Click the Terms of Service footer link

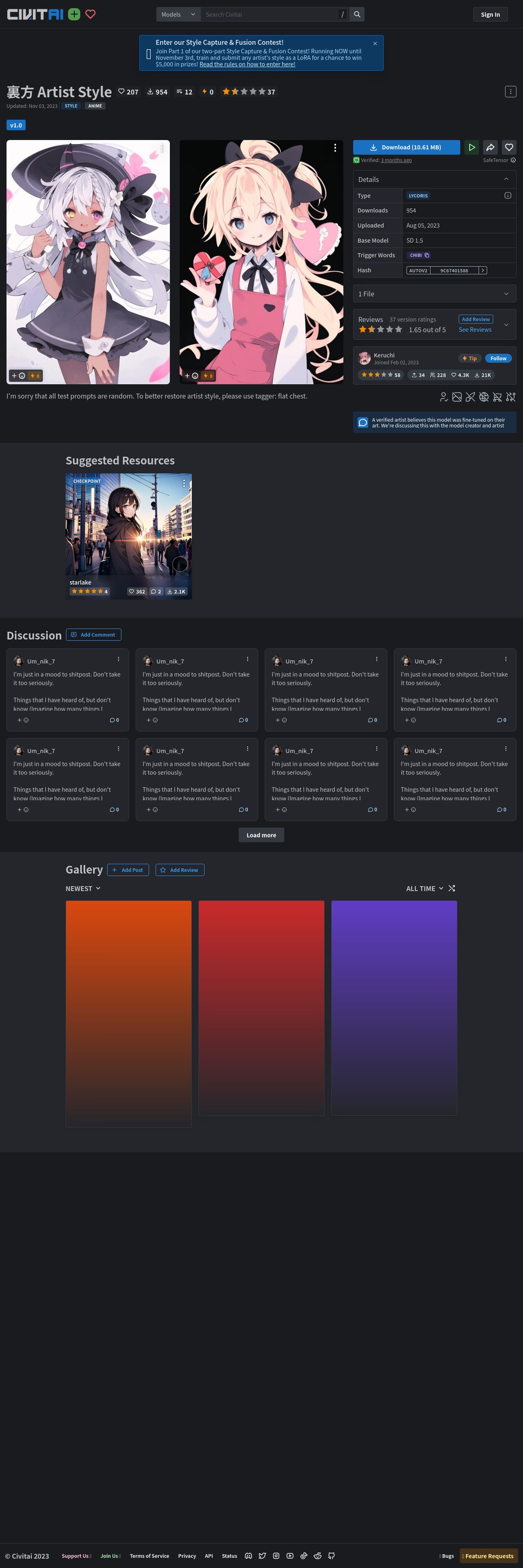[x=149, y=1556]
